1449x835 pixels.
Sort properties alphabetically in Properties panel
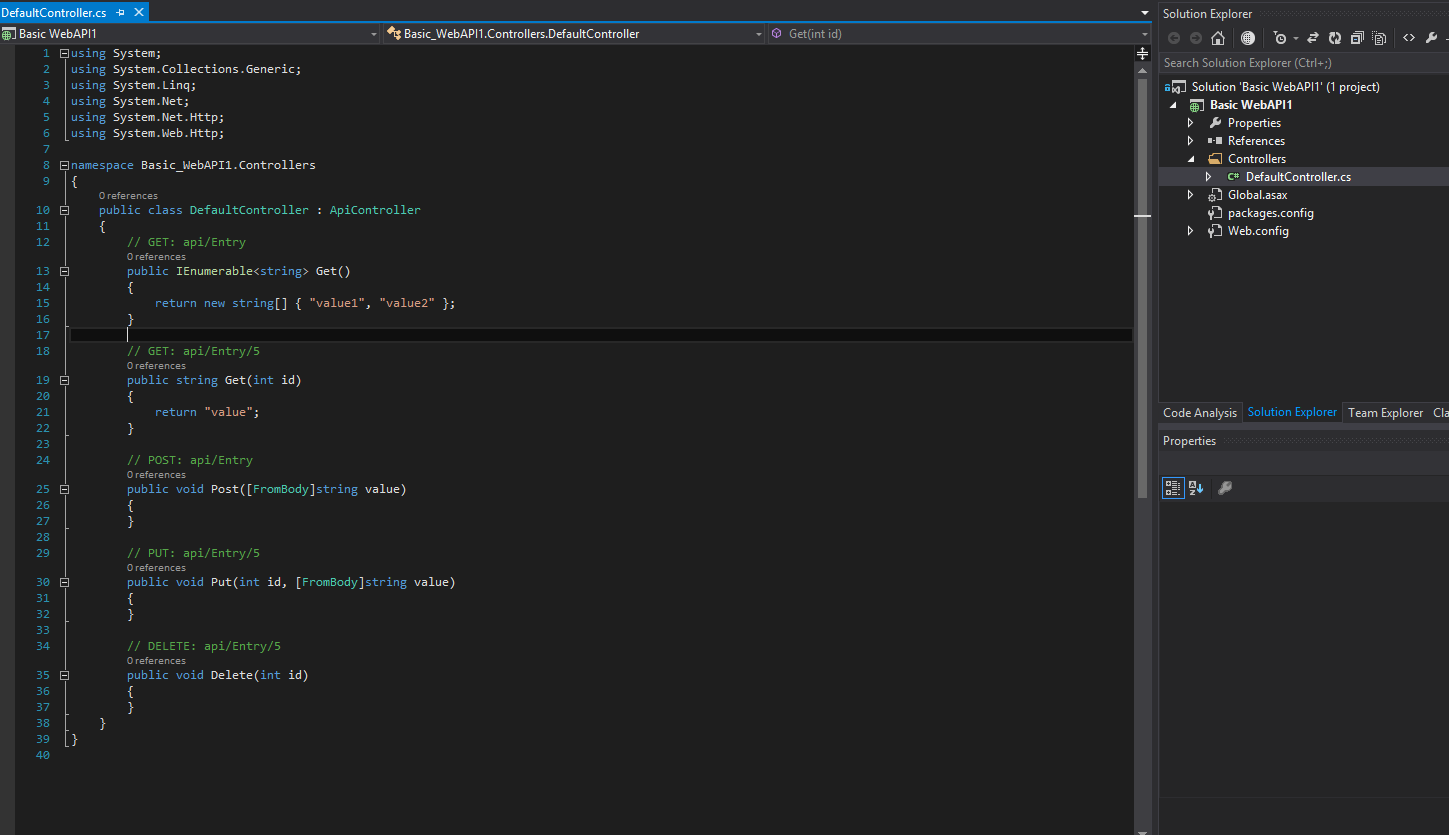(1196, 488)
